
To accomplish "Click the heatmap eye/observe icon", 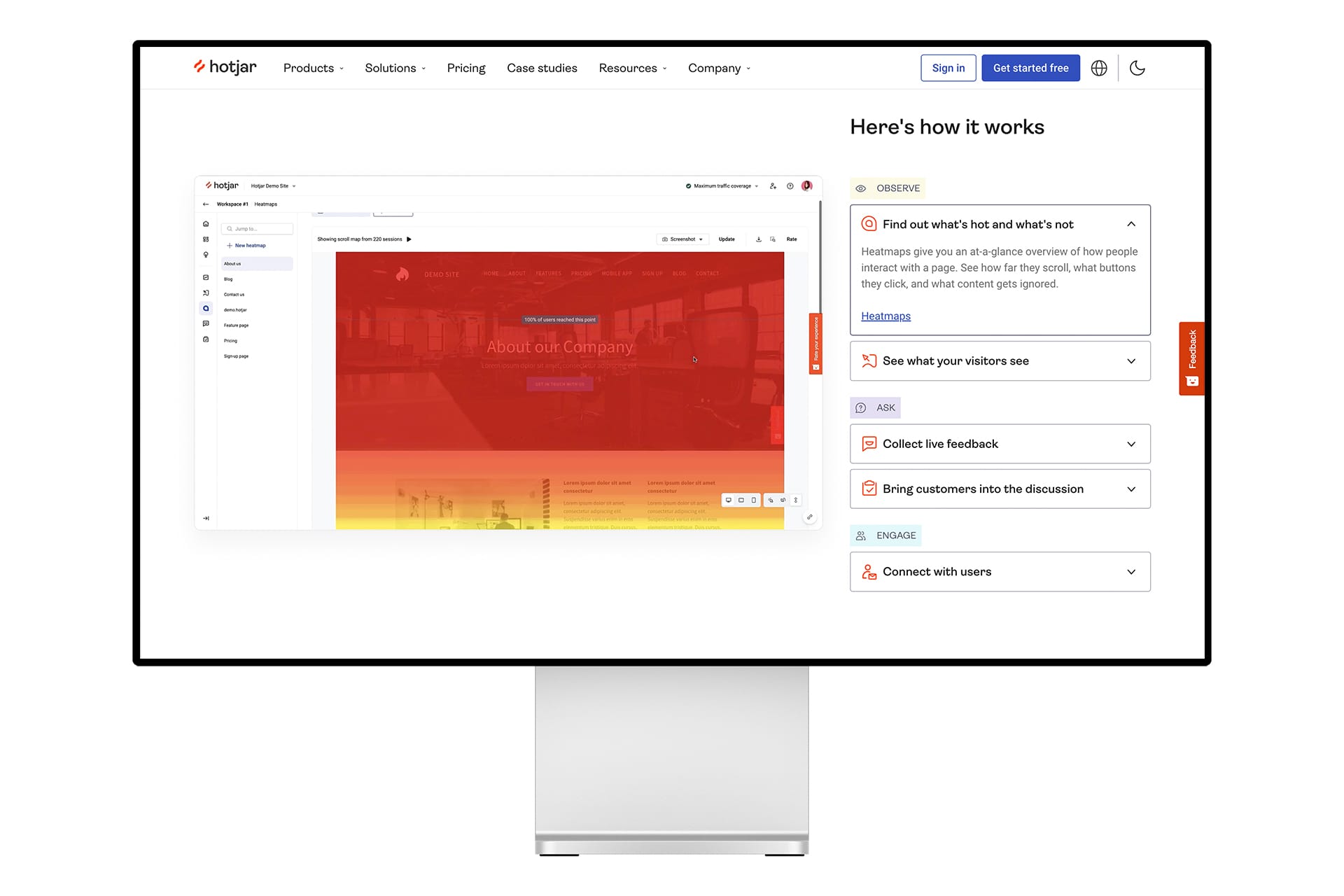I will (861, 188).
